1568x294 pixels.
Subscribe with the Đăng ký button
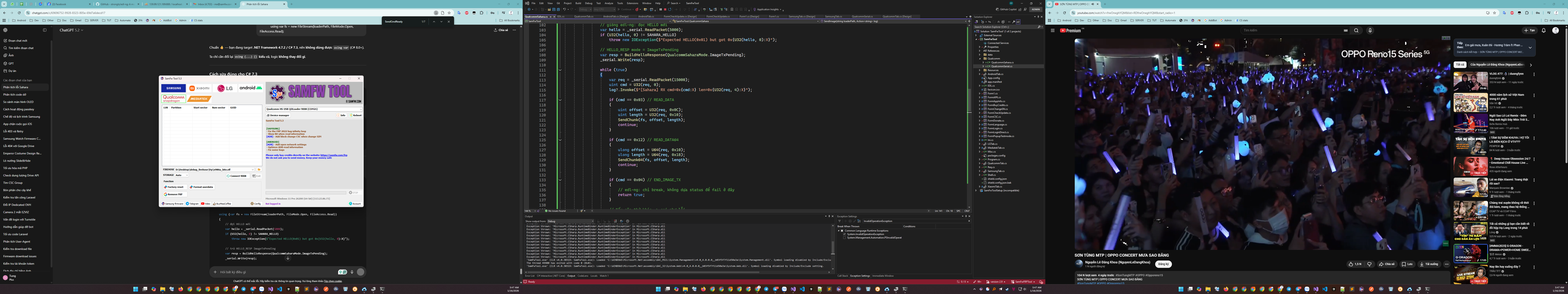coord(1163,264)
